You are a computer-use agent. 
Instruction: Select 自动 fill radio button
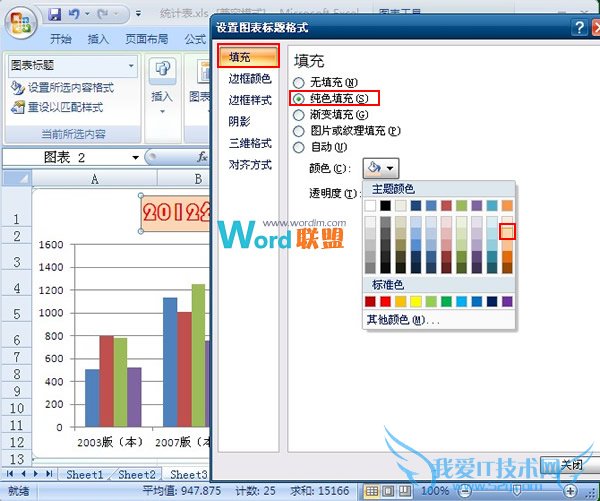298,147
